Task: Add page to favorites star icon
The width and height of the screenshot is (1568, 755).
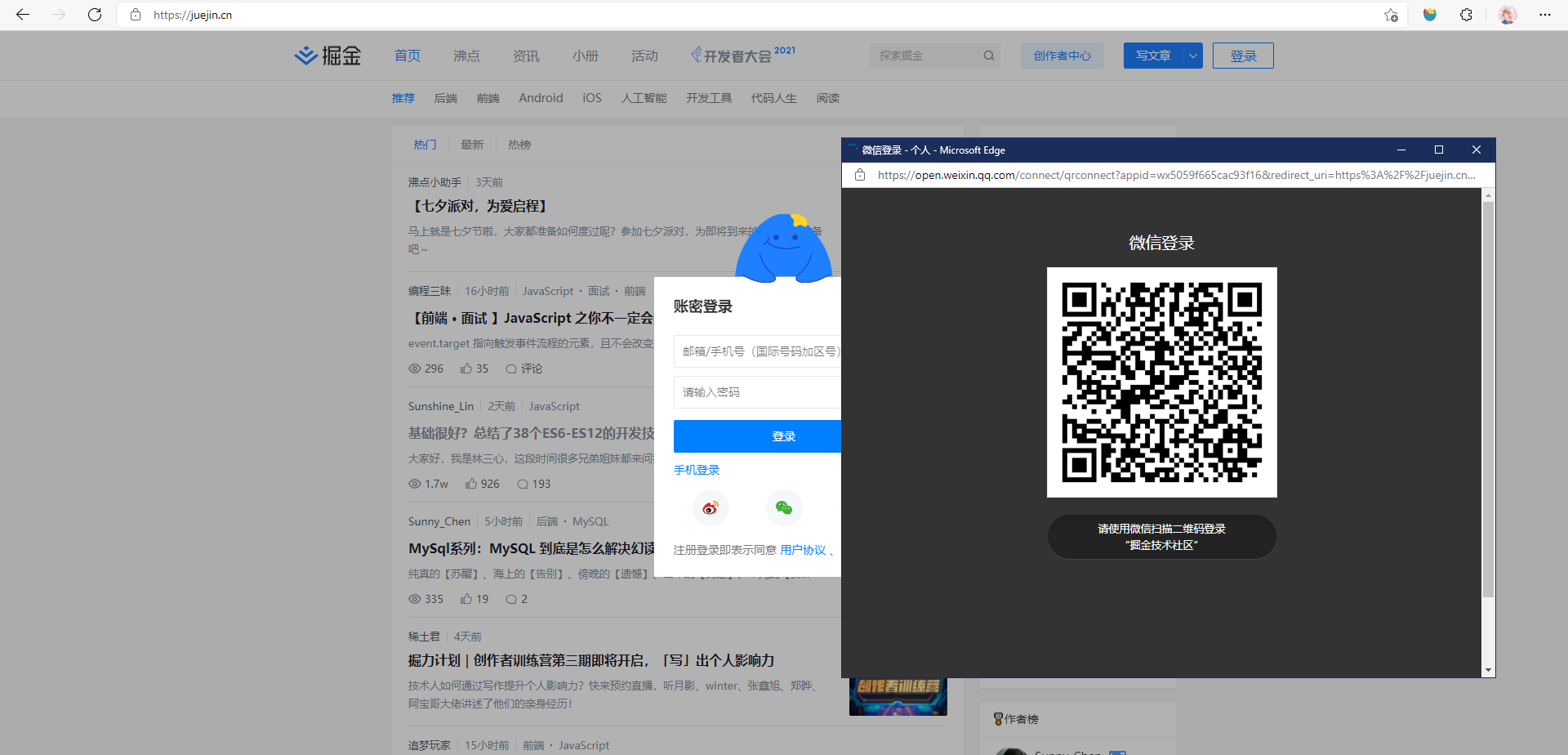Action: coord(1391,15)
